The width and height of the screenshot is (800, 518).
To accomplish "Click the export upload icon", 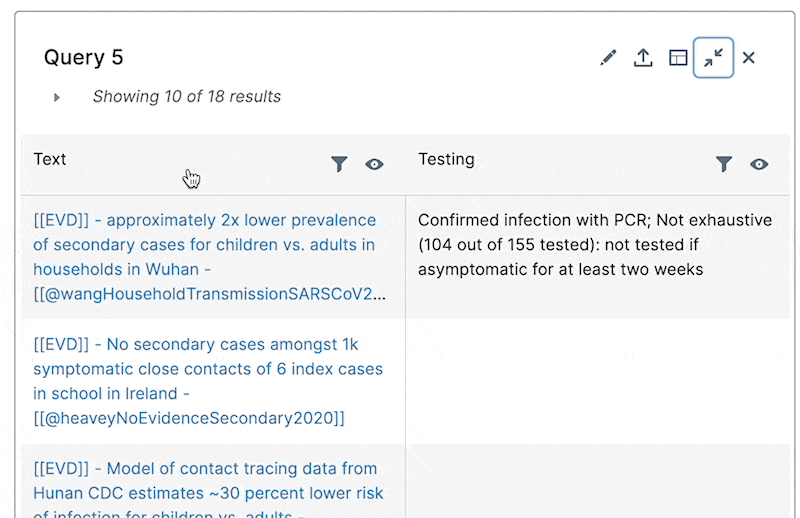I will pyautogui.click(x=643, y=58).
